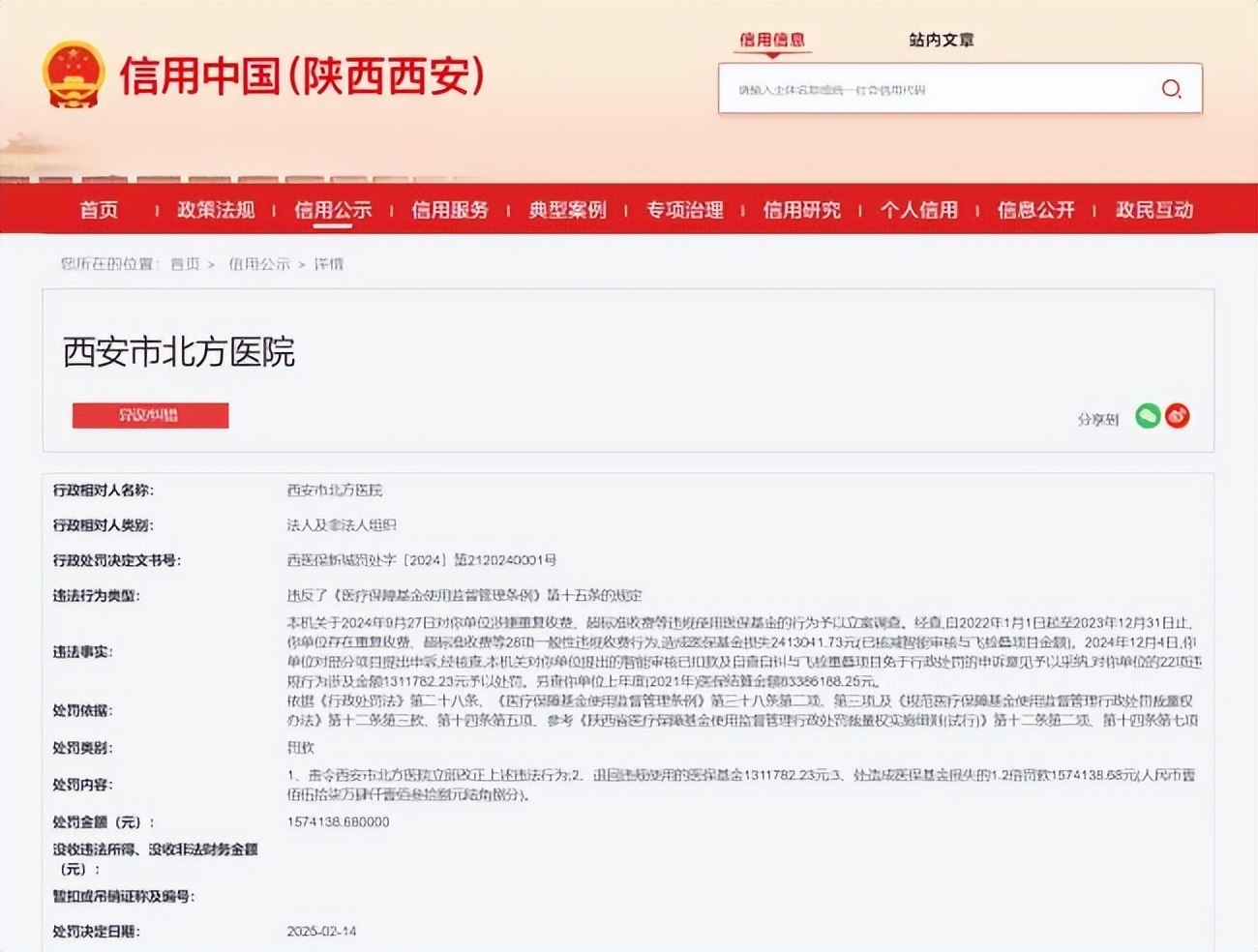Select the 违法行为类型 value text

[x=464, y=595]
